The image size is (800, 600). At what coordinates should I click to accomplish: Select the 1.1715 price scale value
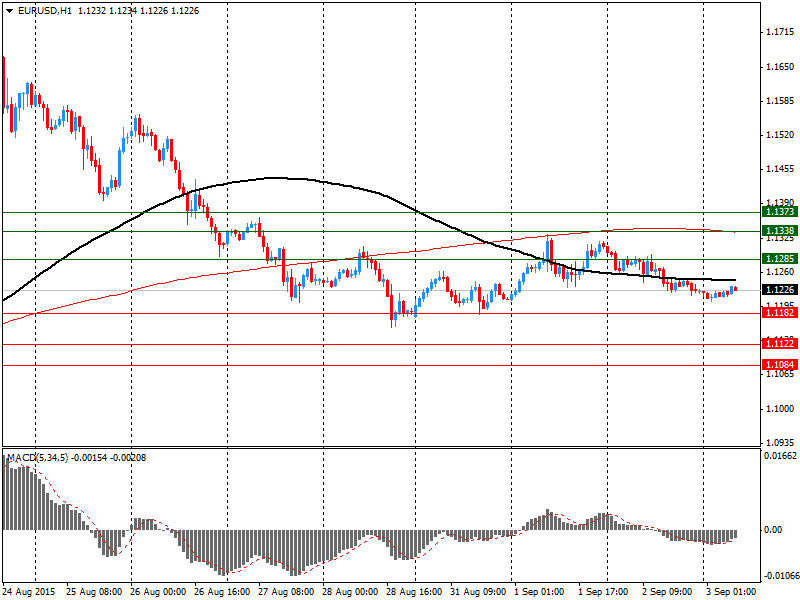(x=780, y=33)
